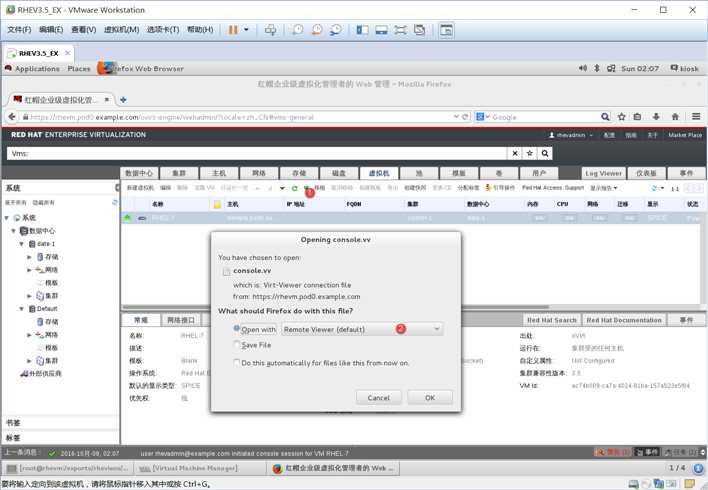Viewport: 708px width, 490px height.
Task: Click the VMware revert snapshot icon
Action: click(x=317, y=30)
